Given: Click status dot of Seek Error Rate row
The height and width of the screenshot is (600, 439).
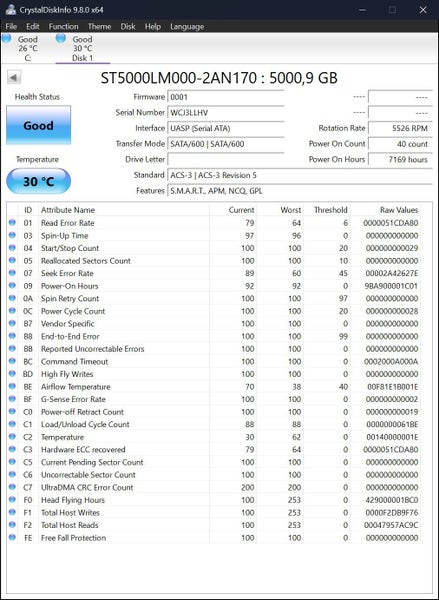Looking at the screenshot, I should coord(12,273).
